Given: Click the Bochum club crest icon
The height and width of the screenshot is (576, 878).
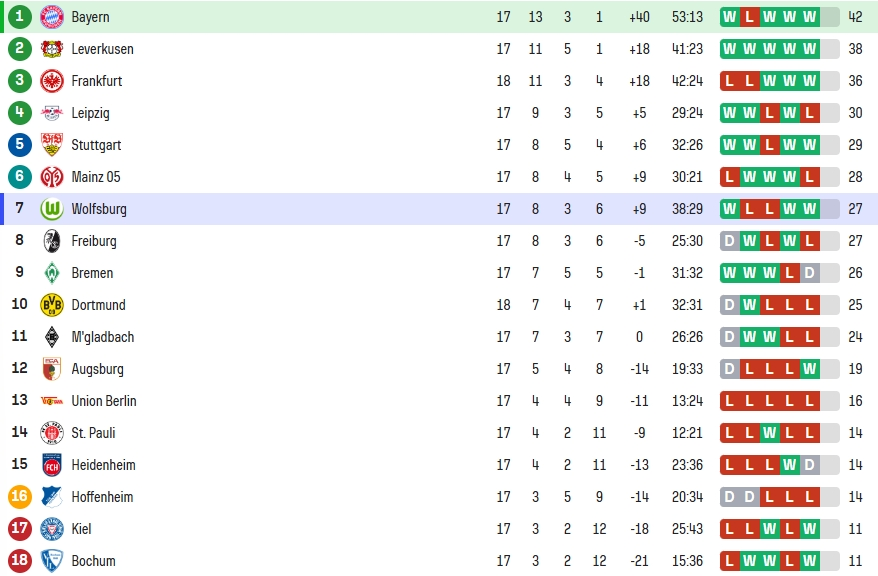Looking at the screenshot, I should point(52,561).
